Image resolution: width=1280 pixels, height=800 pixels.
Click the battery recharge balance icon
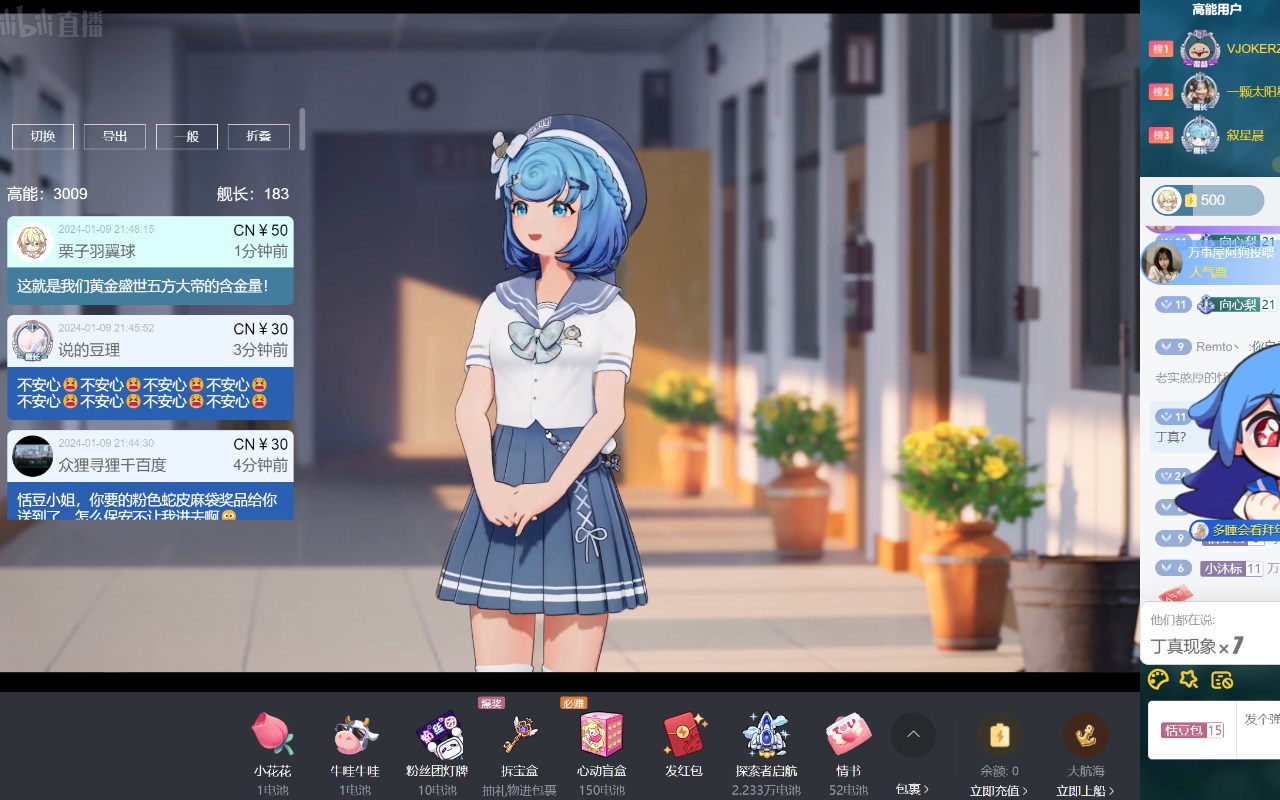[x=999, y=735]
